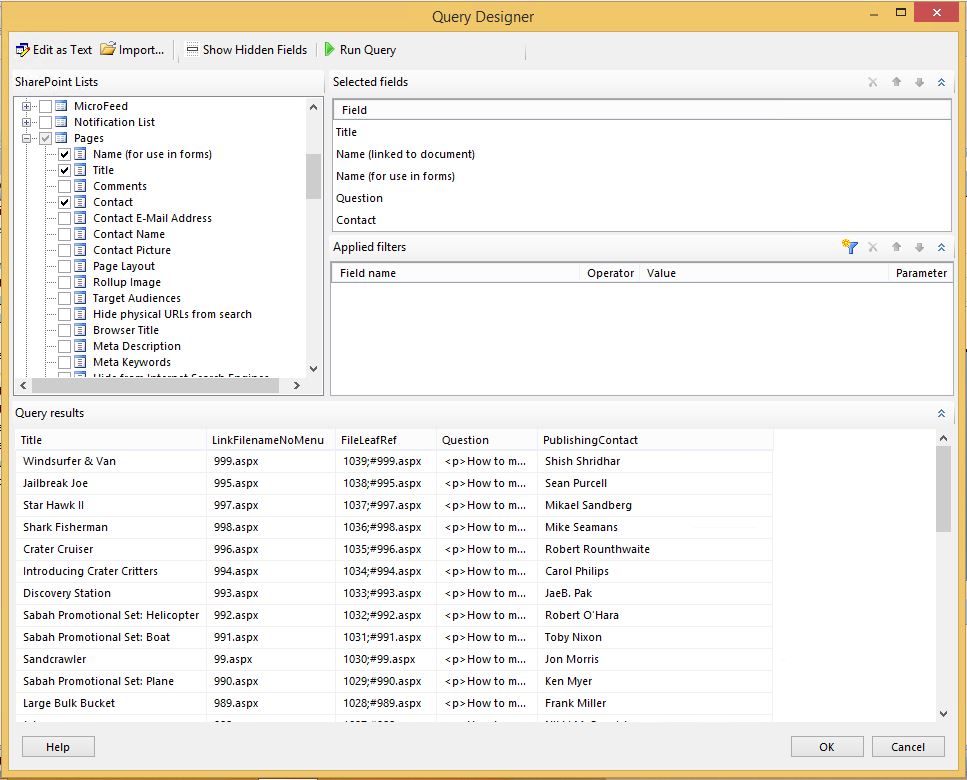Click the Query results scroll down arrow
Screen dimensions: 967x780
944,713
